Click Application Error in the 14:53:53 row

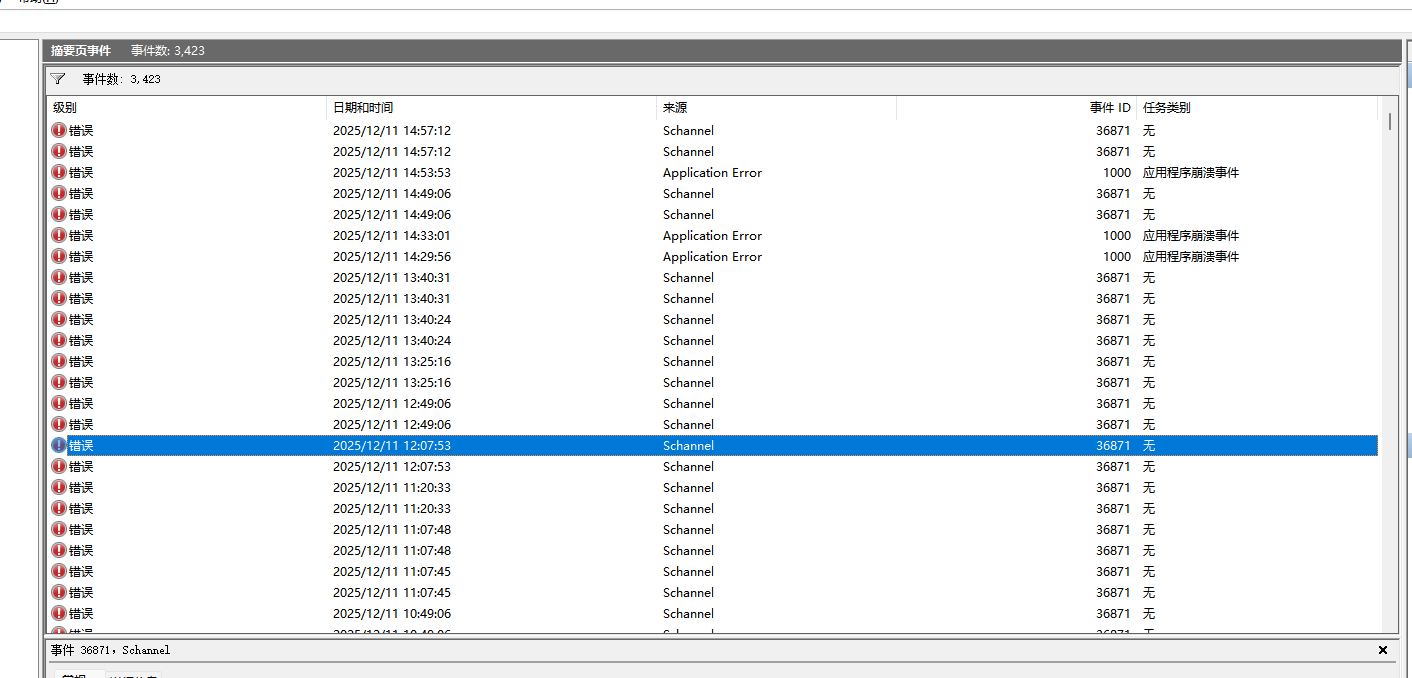click(712, 173)
